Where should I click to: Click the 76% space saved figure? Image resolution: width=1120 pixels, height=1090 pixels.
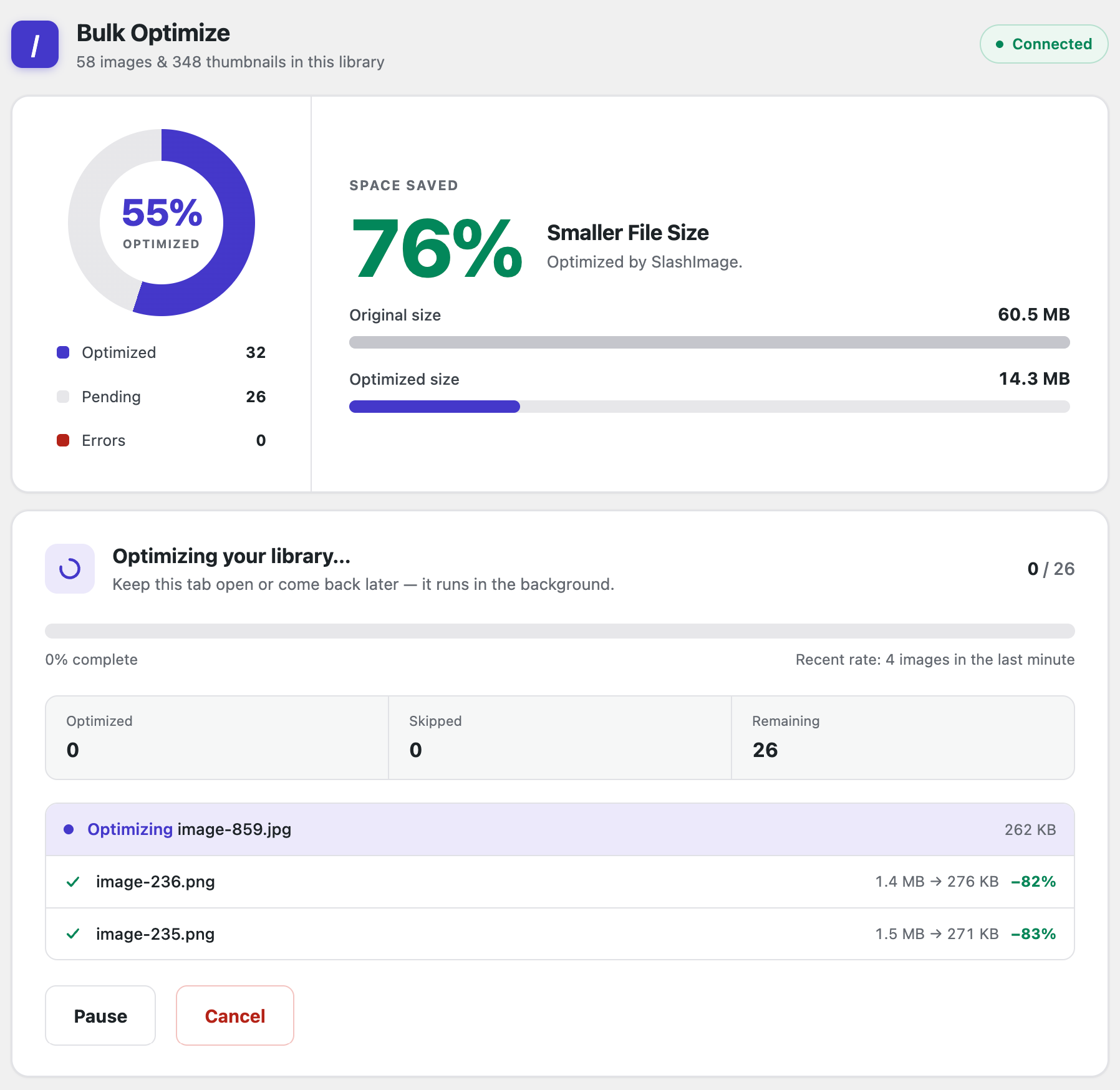437,248
